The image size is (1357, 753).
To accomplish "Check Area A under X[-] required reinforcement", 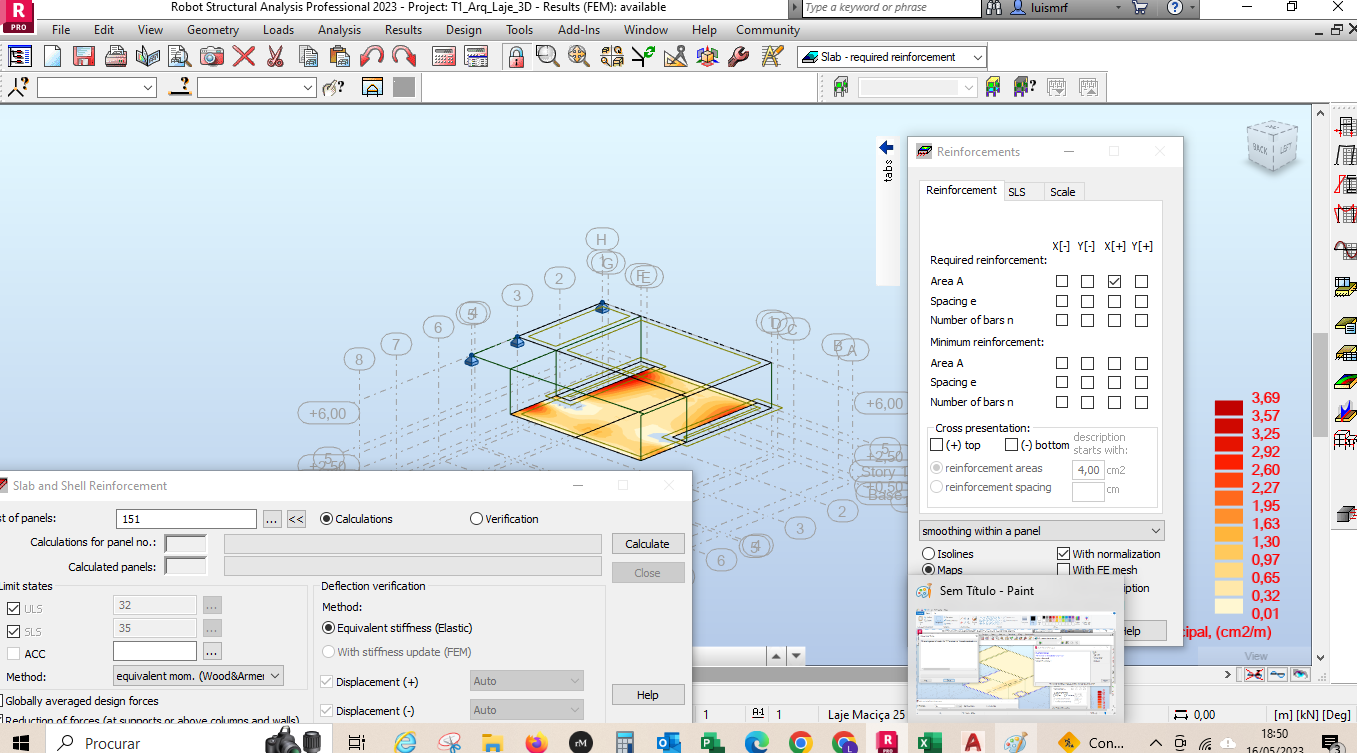I will 1063,281.
